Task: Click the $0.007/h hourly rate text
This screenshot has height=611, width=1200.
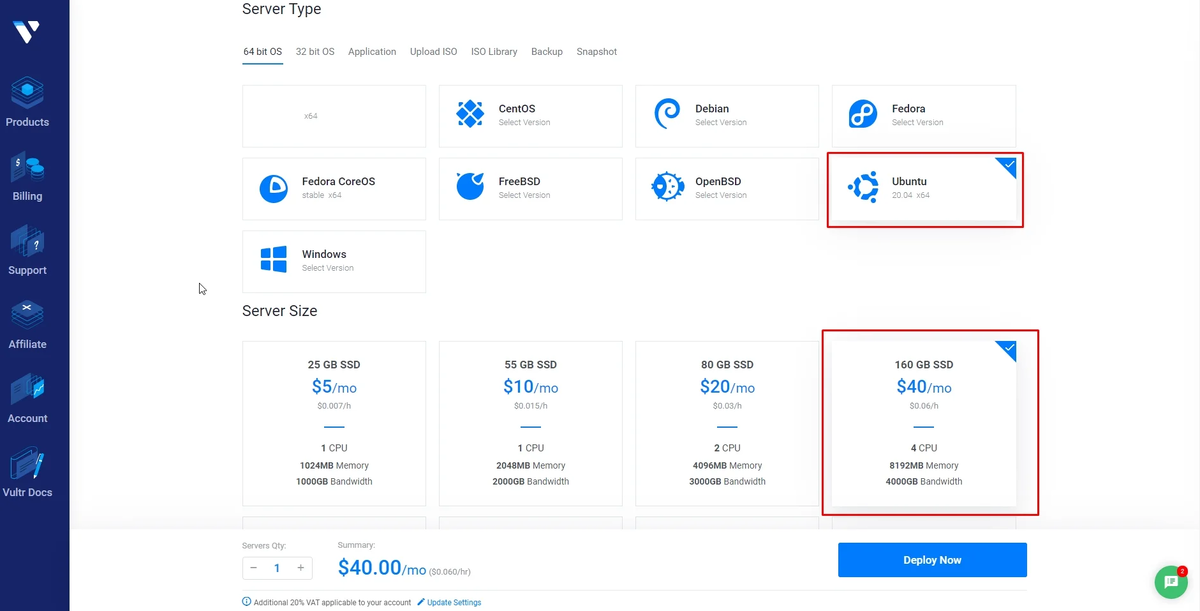Action: [x=334, y=406]
